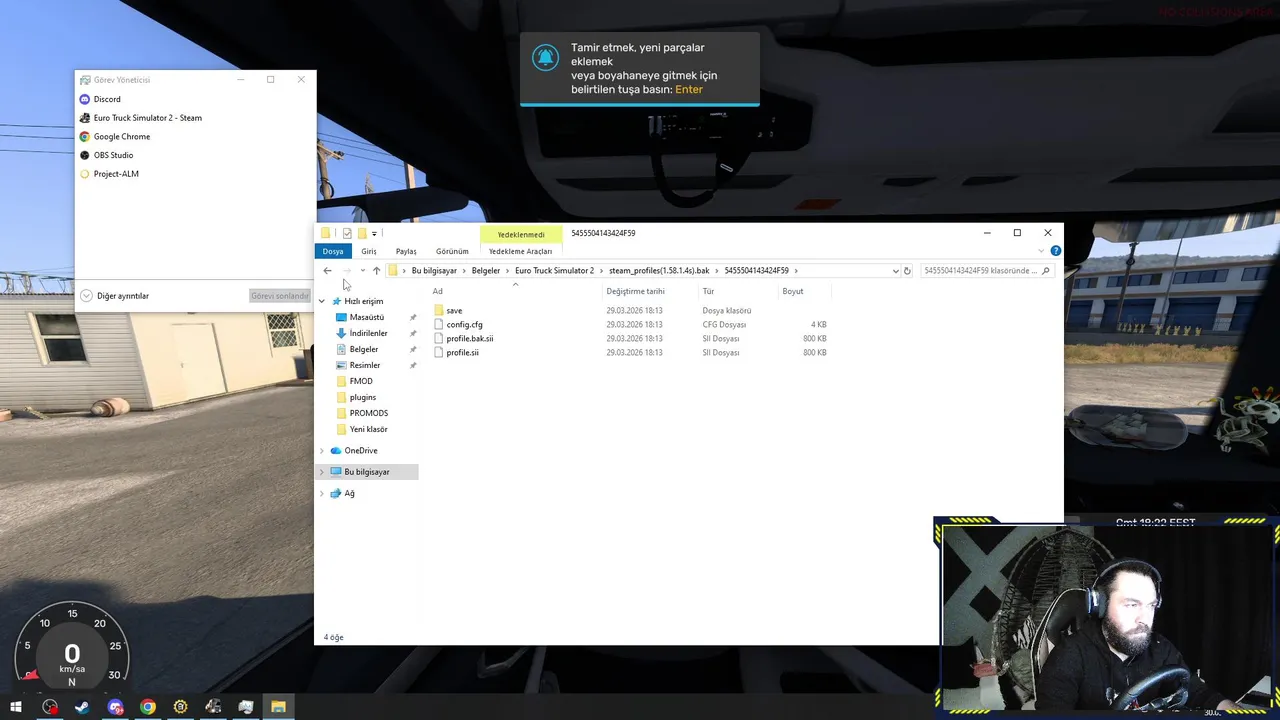The height and width of the screenshot is (720, 1280).
Task: Switch to the Giriş ribbon tab
Action: (369, 251)
